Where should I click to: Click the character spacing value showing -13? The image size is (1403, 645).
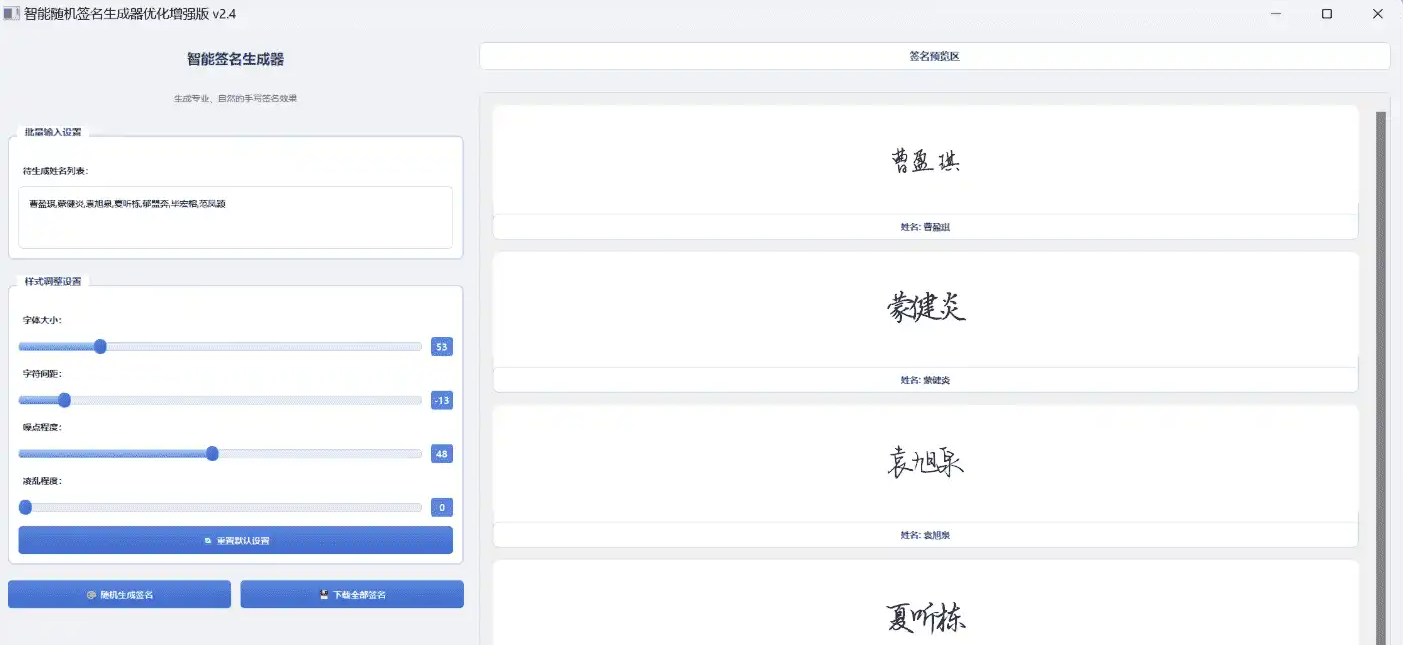[442, 401]
